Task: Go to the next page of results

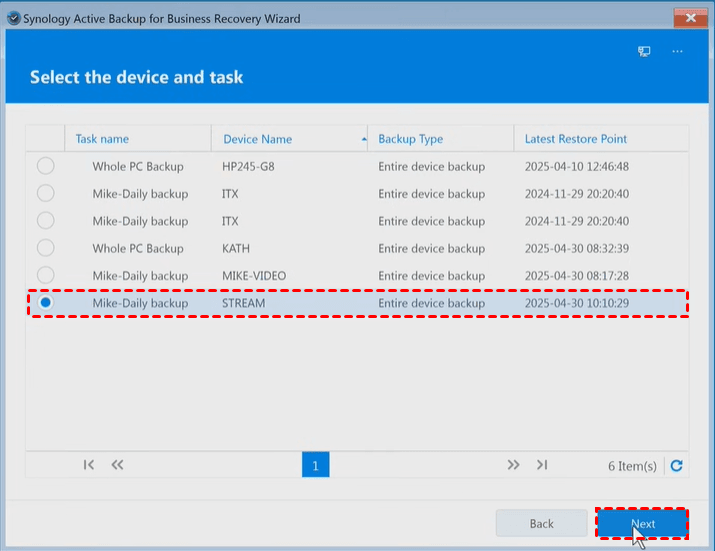Action: tap(513, 465)
